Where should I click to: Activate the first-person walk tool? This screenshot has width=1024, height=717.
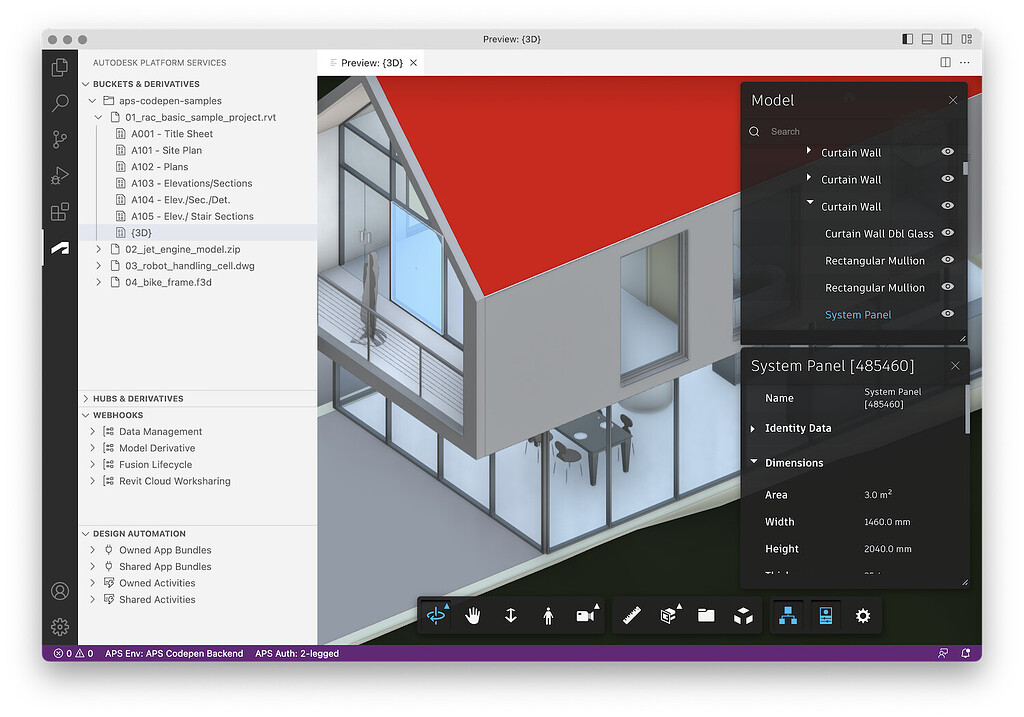(548, 617)
